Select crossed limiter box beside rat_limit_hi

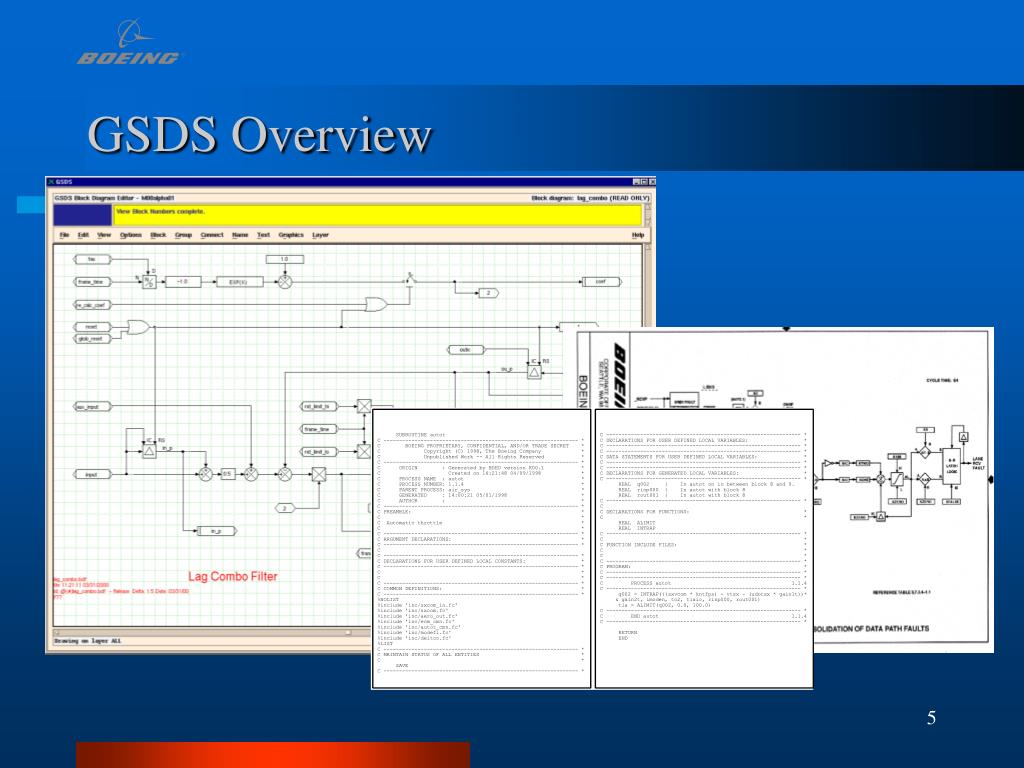(x=364, y=406)
